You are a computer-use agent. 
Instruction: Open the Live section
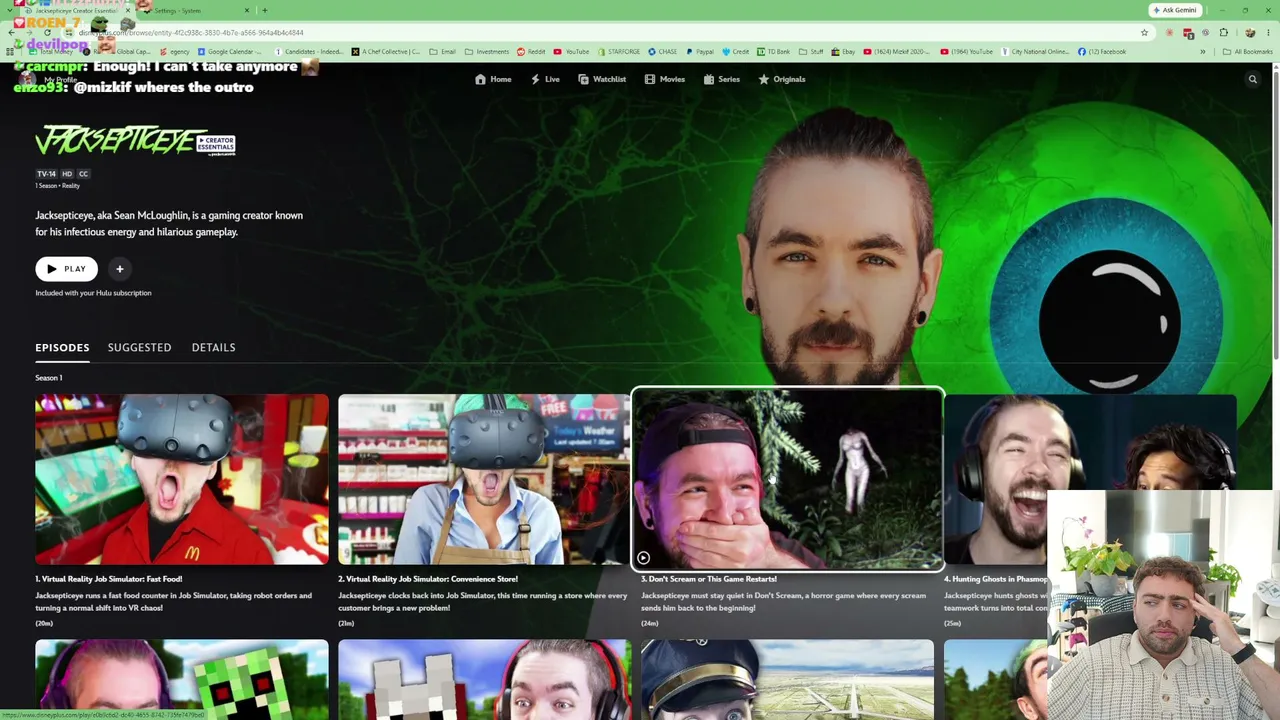point(545,79)
